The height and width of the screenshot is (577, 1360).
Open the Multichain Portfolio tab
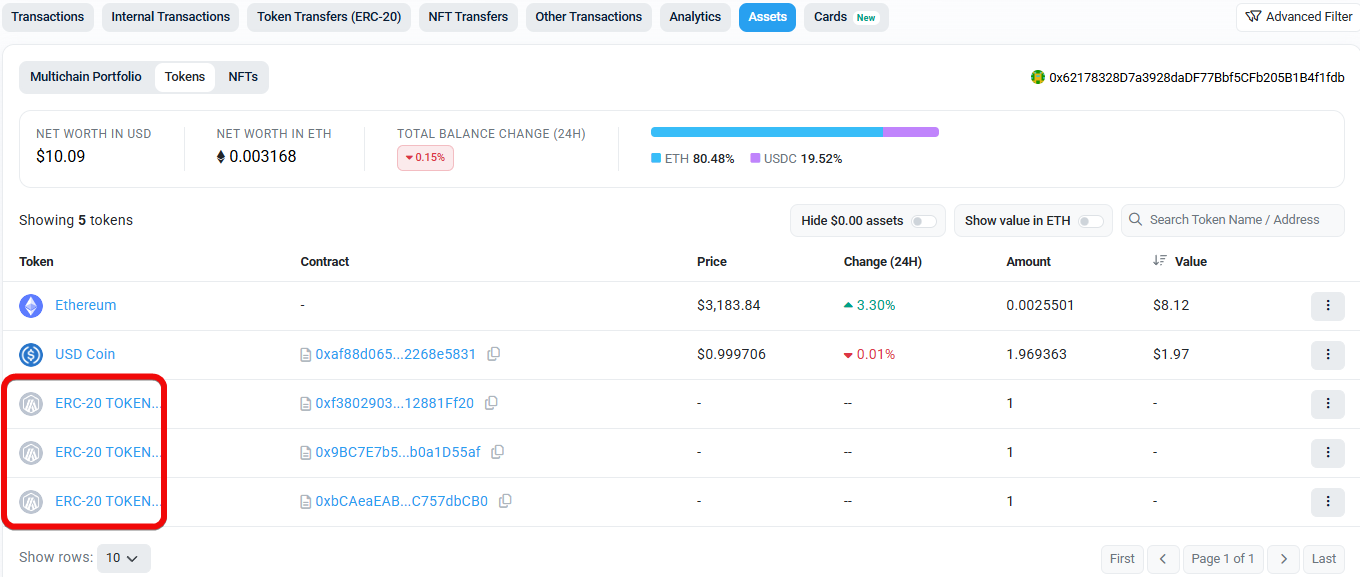[86, 77]
